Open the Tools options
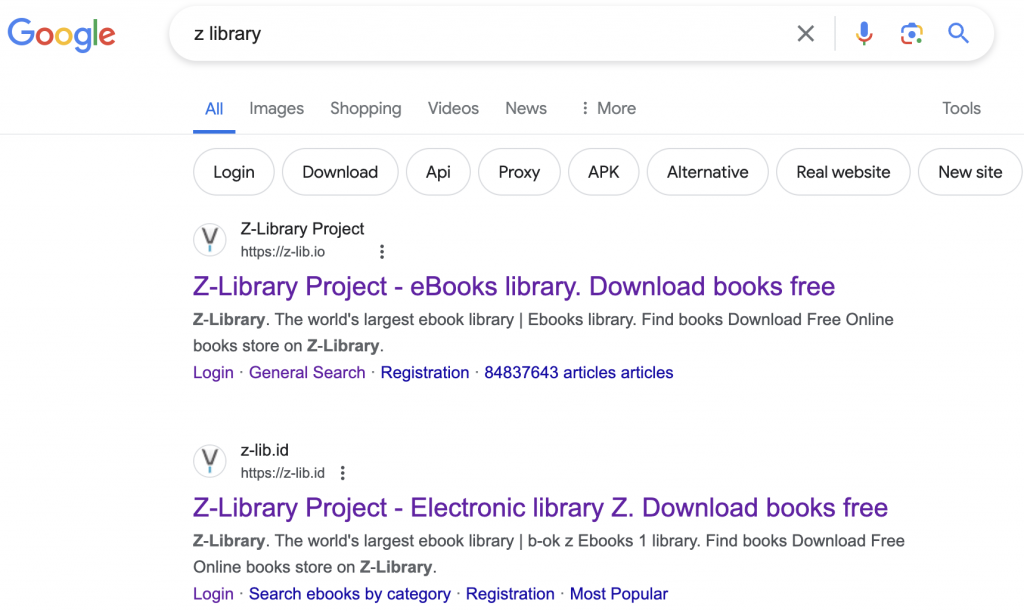 pyautogui.click(x=961, y=108)
